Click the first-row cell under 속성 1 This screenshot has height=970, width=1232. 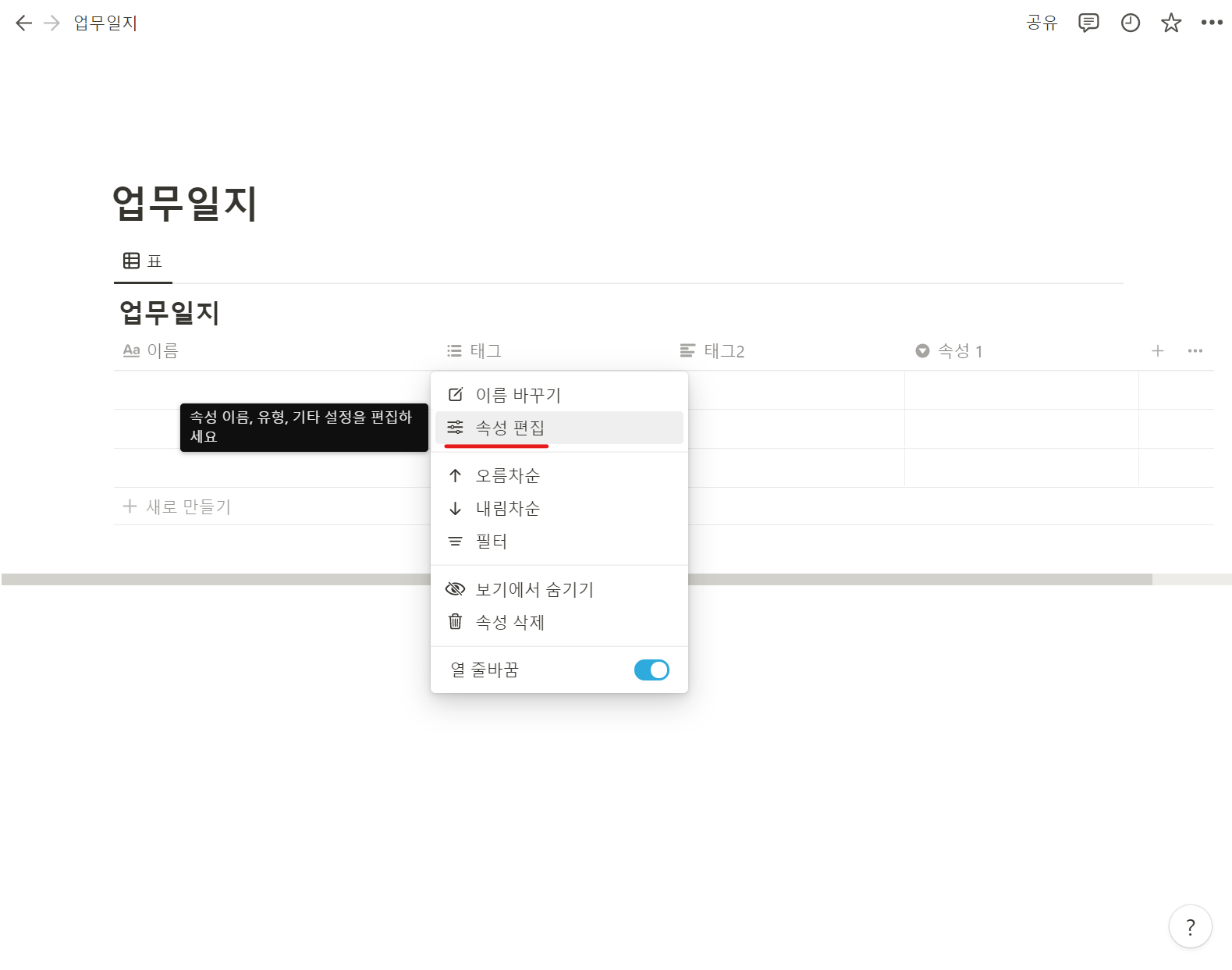pyautogui.click(x=1021, y=390)
